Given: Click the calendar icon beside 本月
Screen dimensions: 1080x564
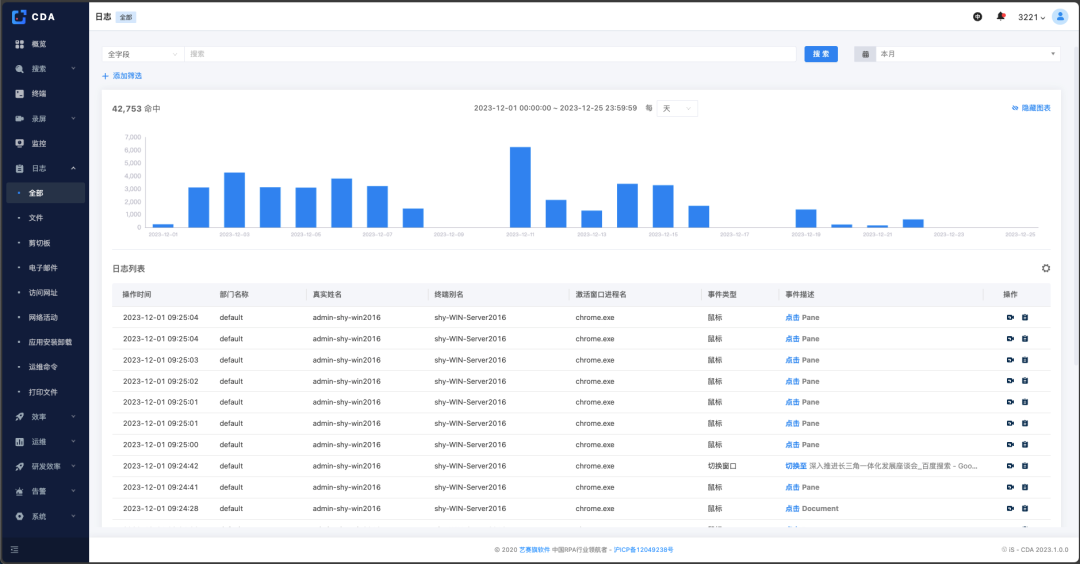Looking at the screenshot, I should tap(865, 54).
